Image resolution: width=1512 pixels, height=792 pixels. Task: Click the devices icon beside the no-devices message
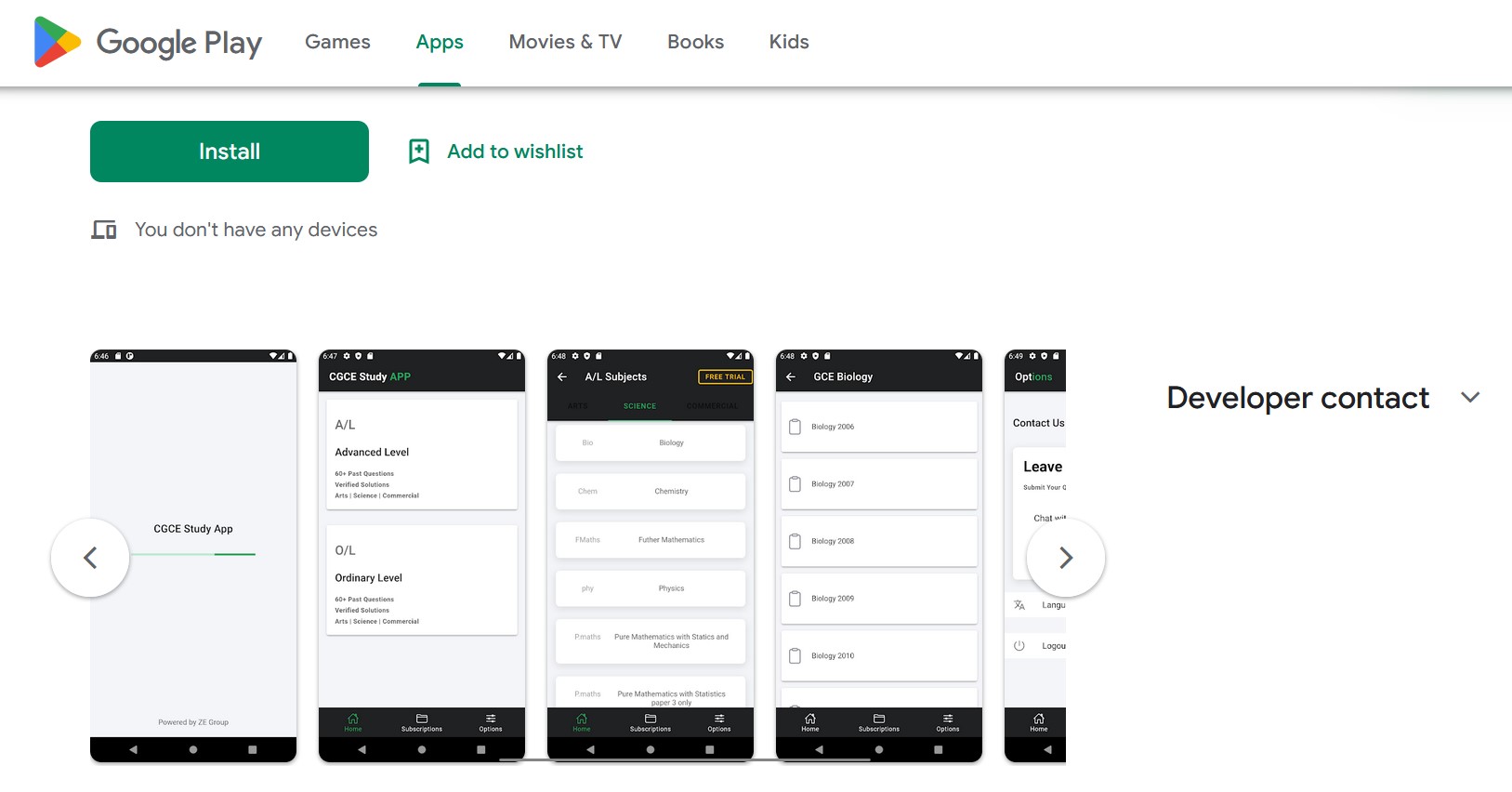[104, 230]
